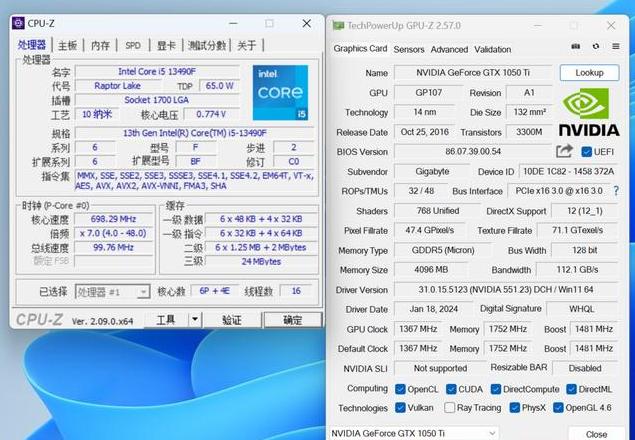Viewport: 635px width, 440px height.
Task: Toggle the DirectCompute checkbox
Action: (496, 389)
